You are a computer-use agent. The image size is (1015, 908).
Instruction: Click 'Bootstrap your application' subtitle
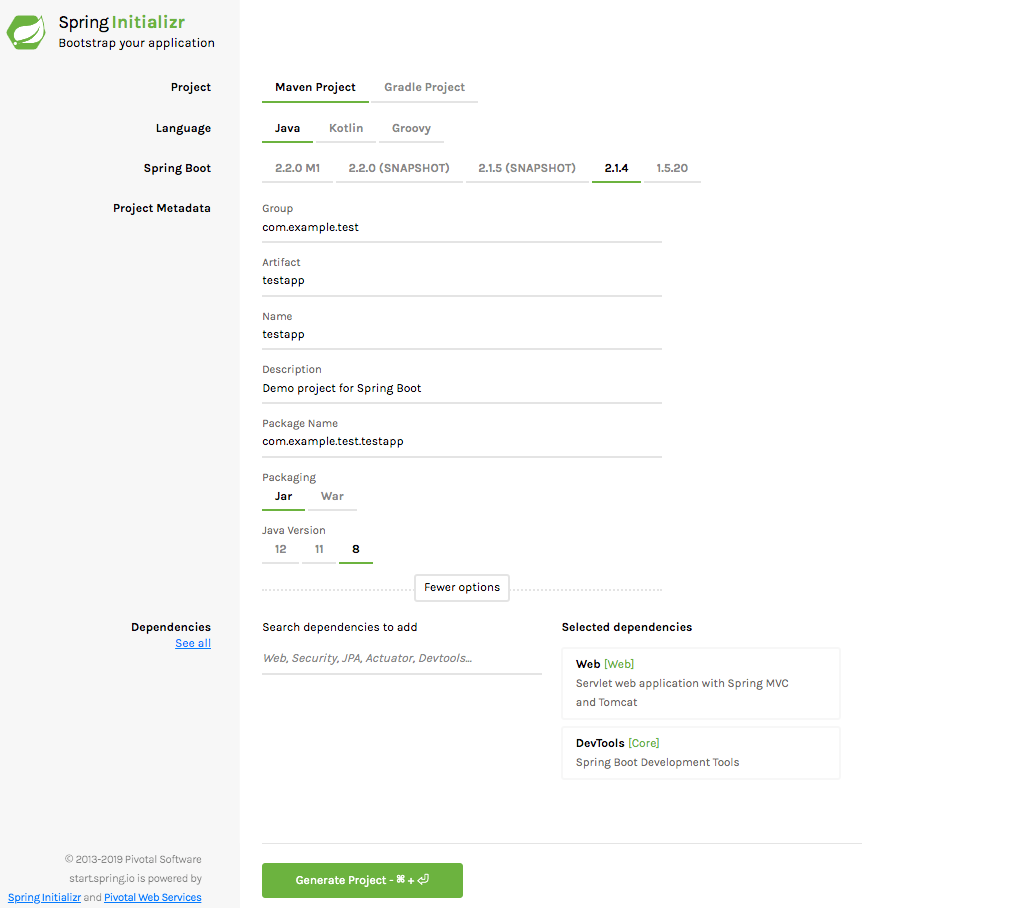coord(137,43)
